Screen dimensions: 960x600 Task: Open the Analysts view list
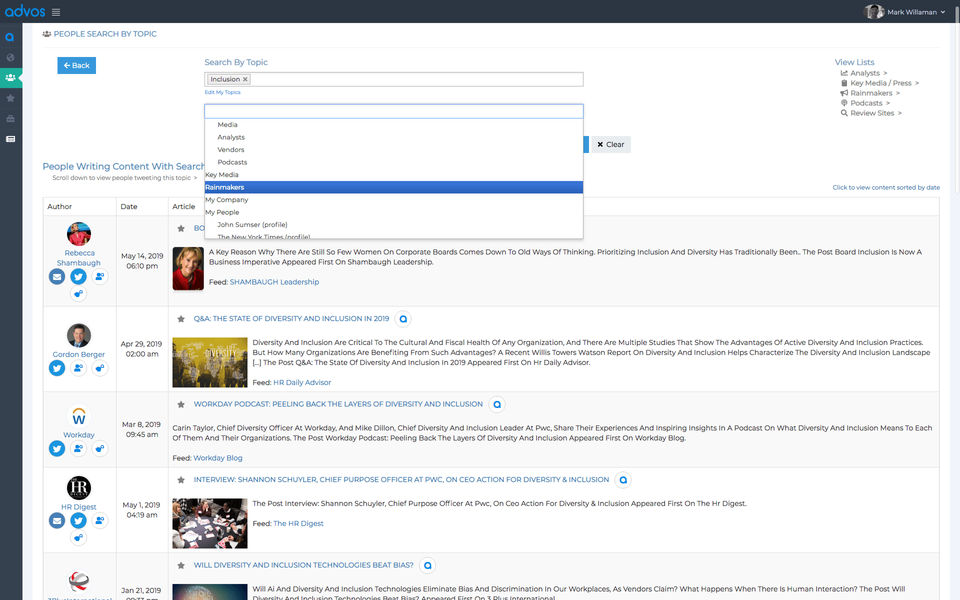pyautogui.click(x=864, y=73)
